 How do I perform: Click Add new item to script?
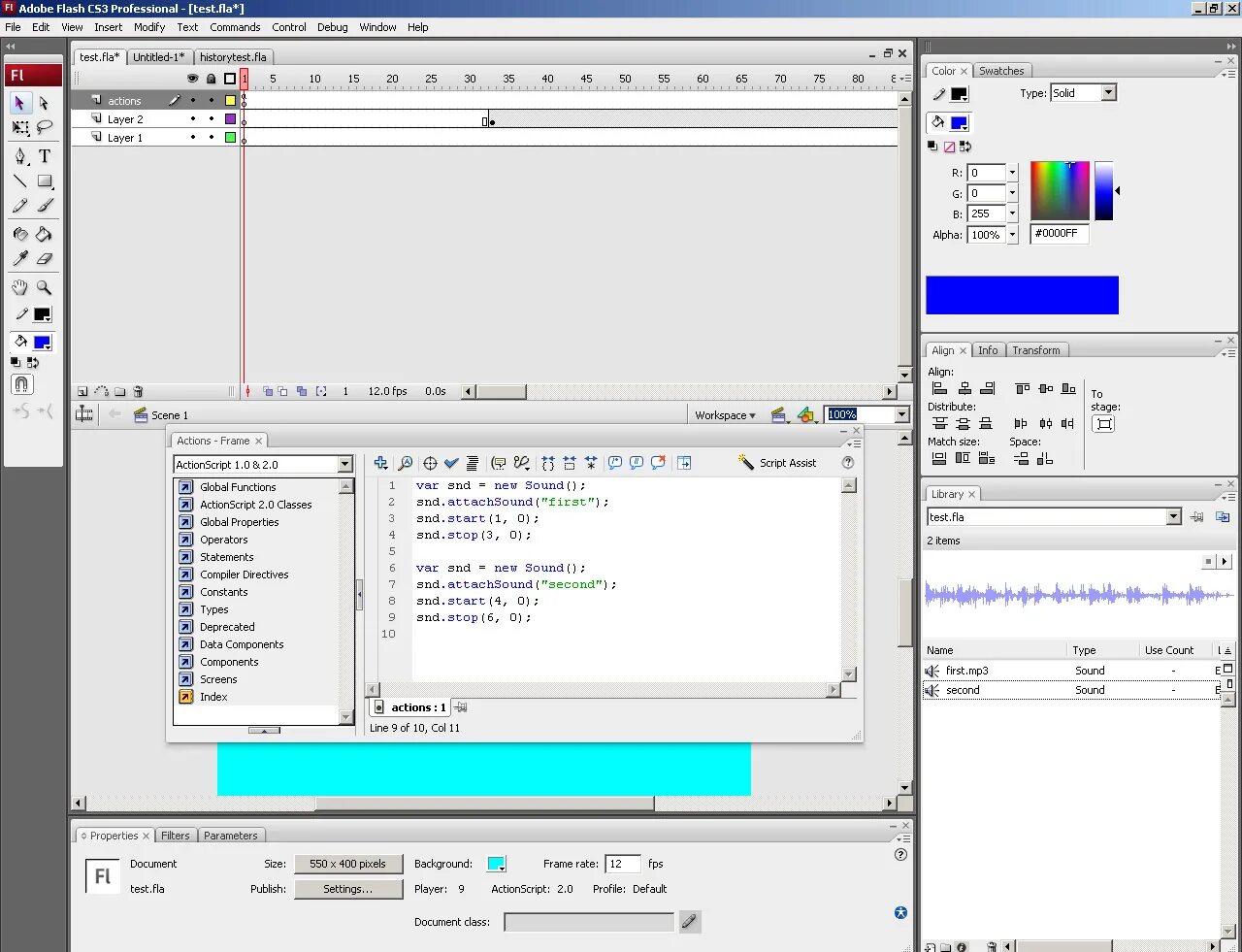[380, 463]
